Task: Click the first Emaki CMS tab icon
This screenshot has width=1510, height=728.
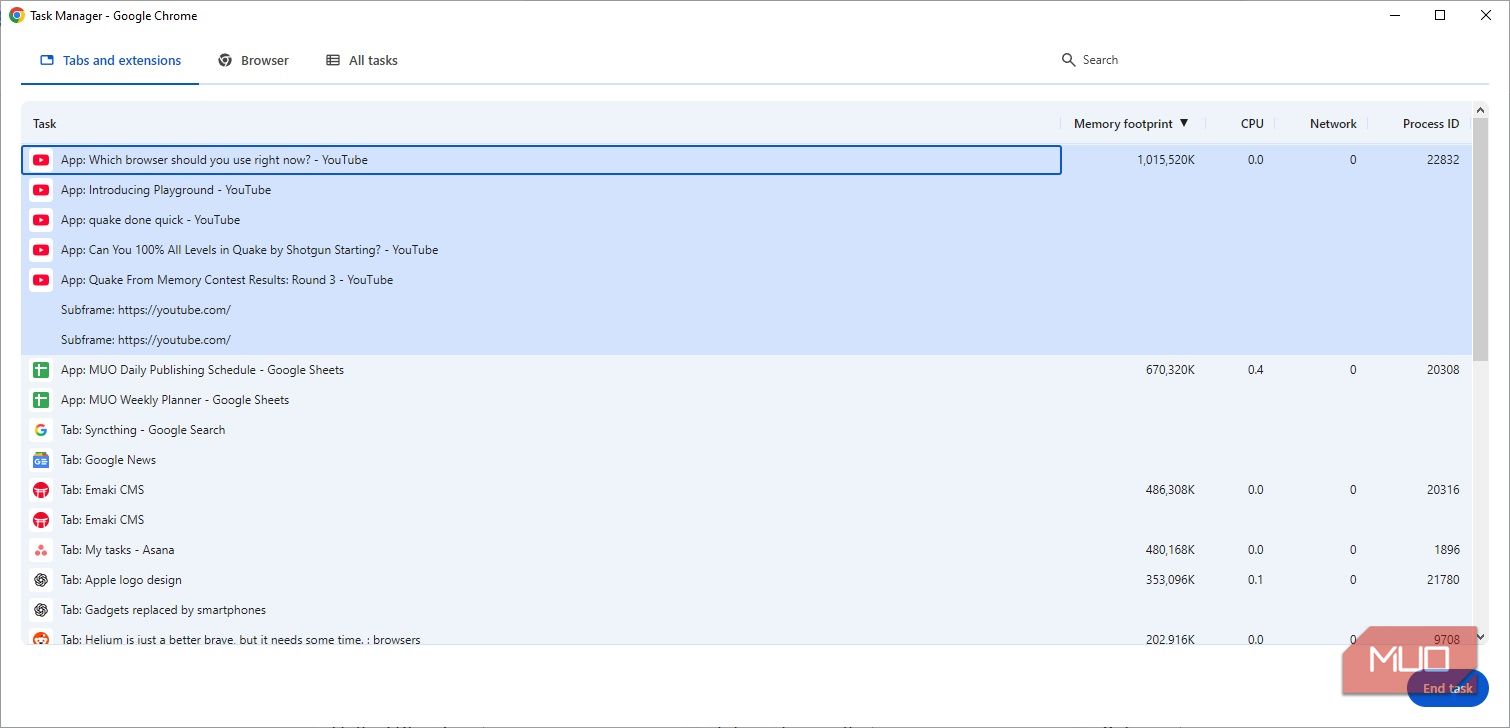Action: pyautogui.click(x=41, y=490)
